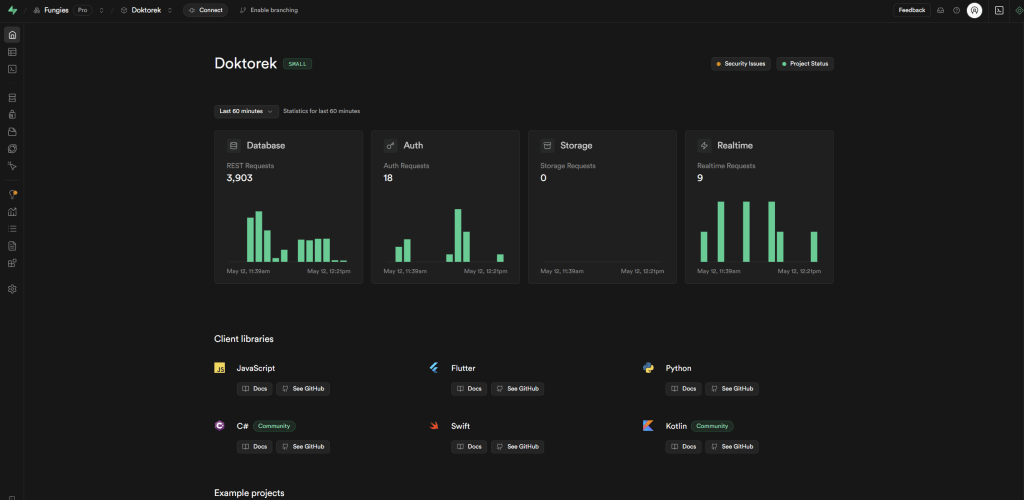Click the JavaScript library logo
The image size is (1024, 500).
pos(219,368)
